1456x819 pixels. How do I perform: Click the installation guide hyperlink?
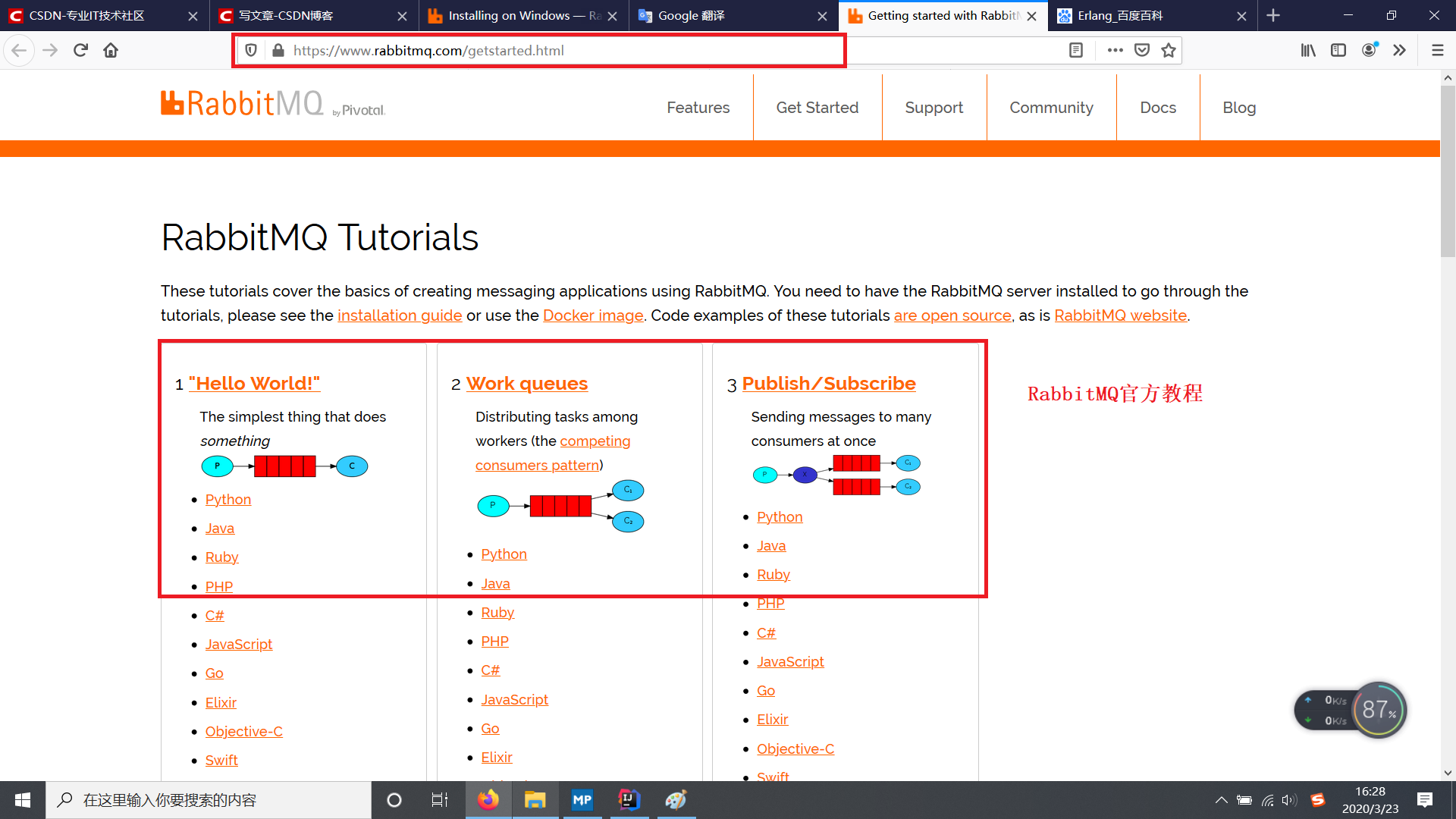click(x=399, y=316)
